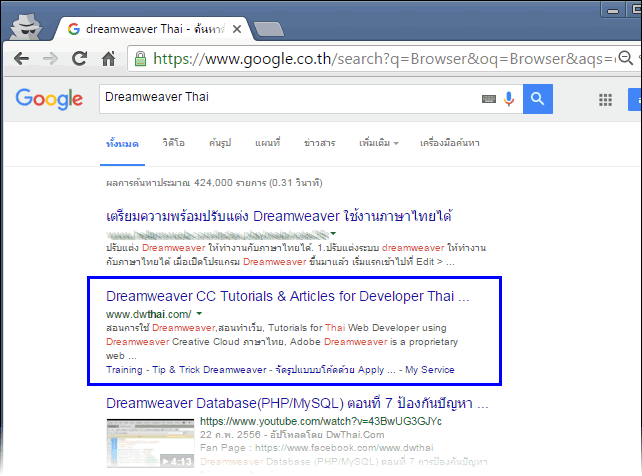Image resolution: width=642 pixels, height=476 pixels.
Task: Start voice search with microphone icon
Action: coord(509,99)
